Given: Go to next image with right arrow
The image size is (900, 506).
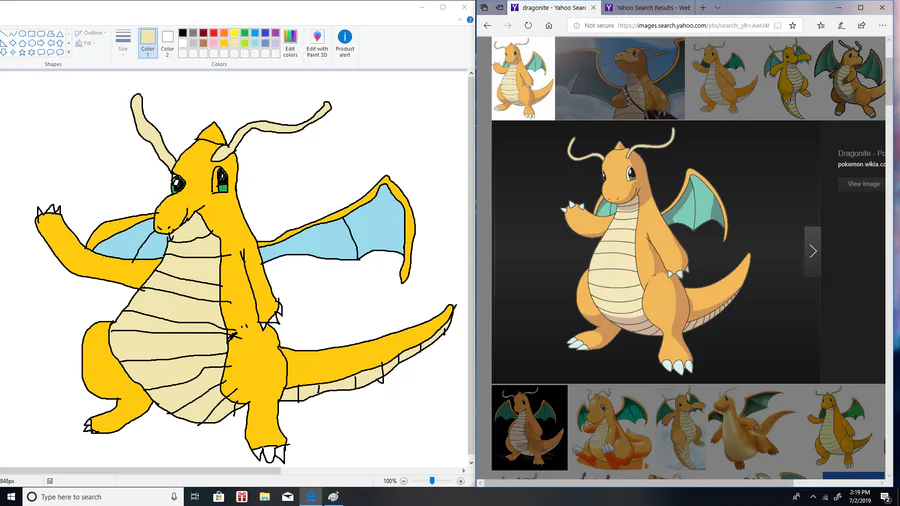Looking at the screenshot, I should (812, 251).
